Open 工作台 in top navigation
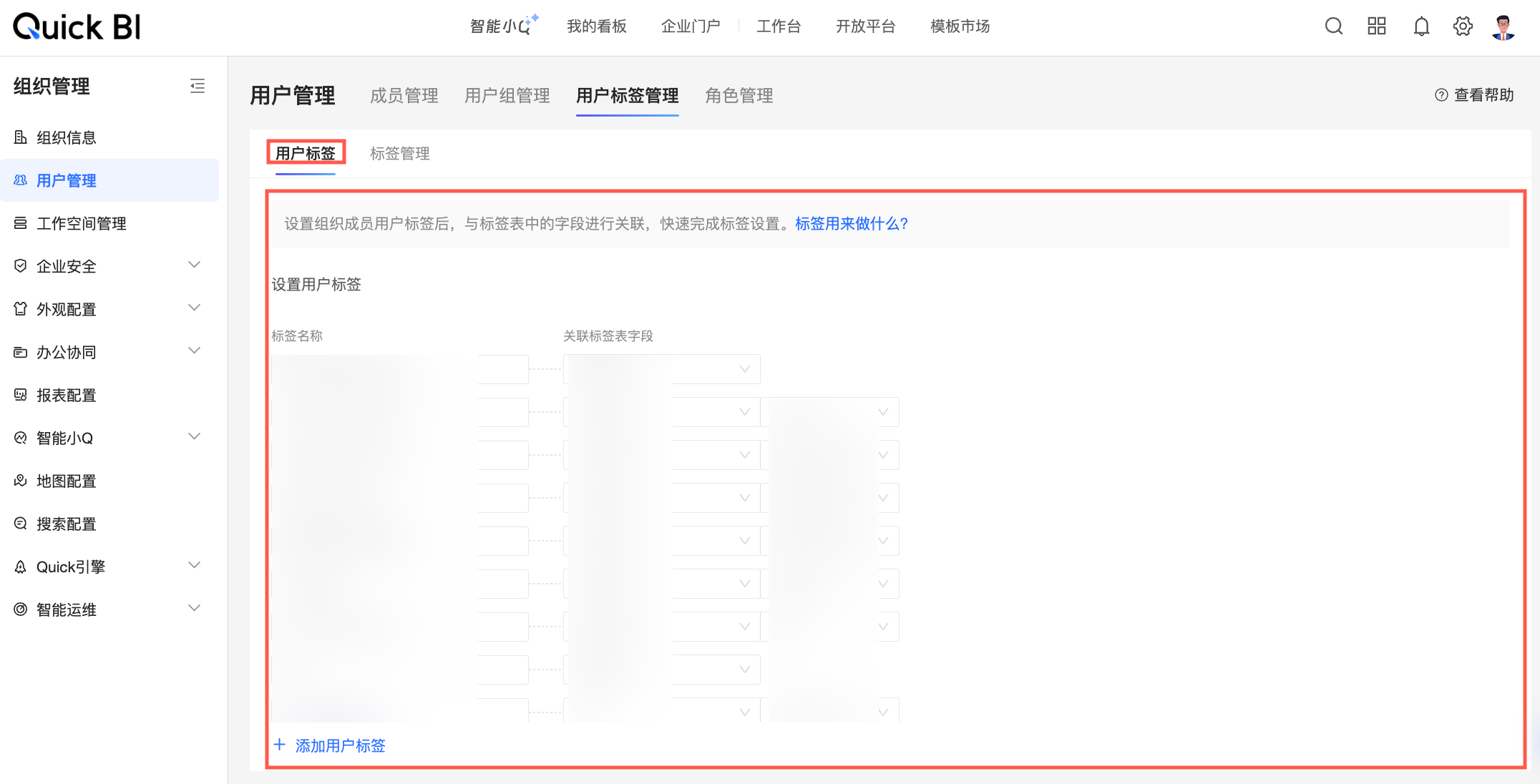The height and width of the screenshot is (784, 1540). click(779, 26)
